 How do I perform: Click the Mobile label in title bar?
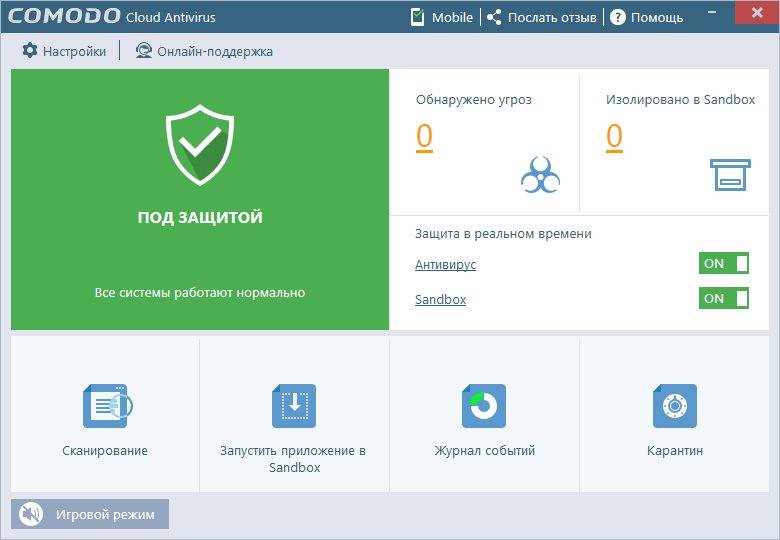[x=452, y=17]
